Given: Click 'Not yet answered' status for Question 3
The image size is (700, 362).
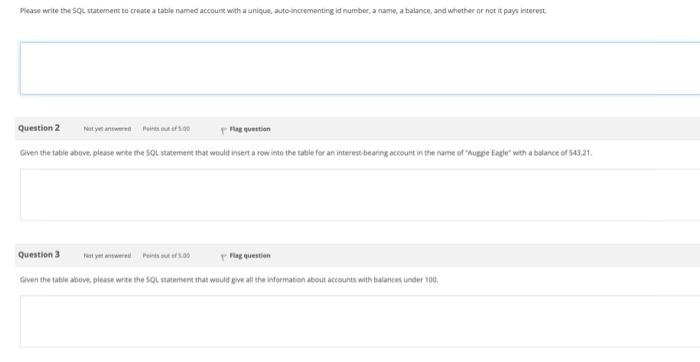Looking at the screenshot, I should coord(107,256).
